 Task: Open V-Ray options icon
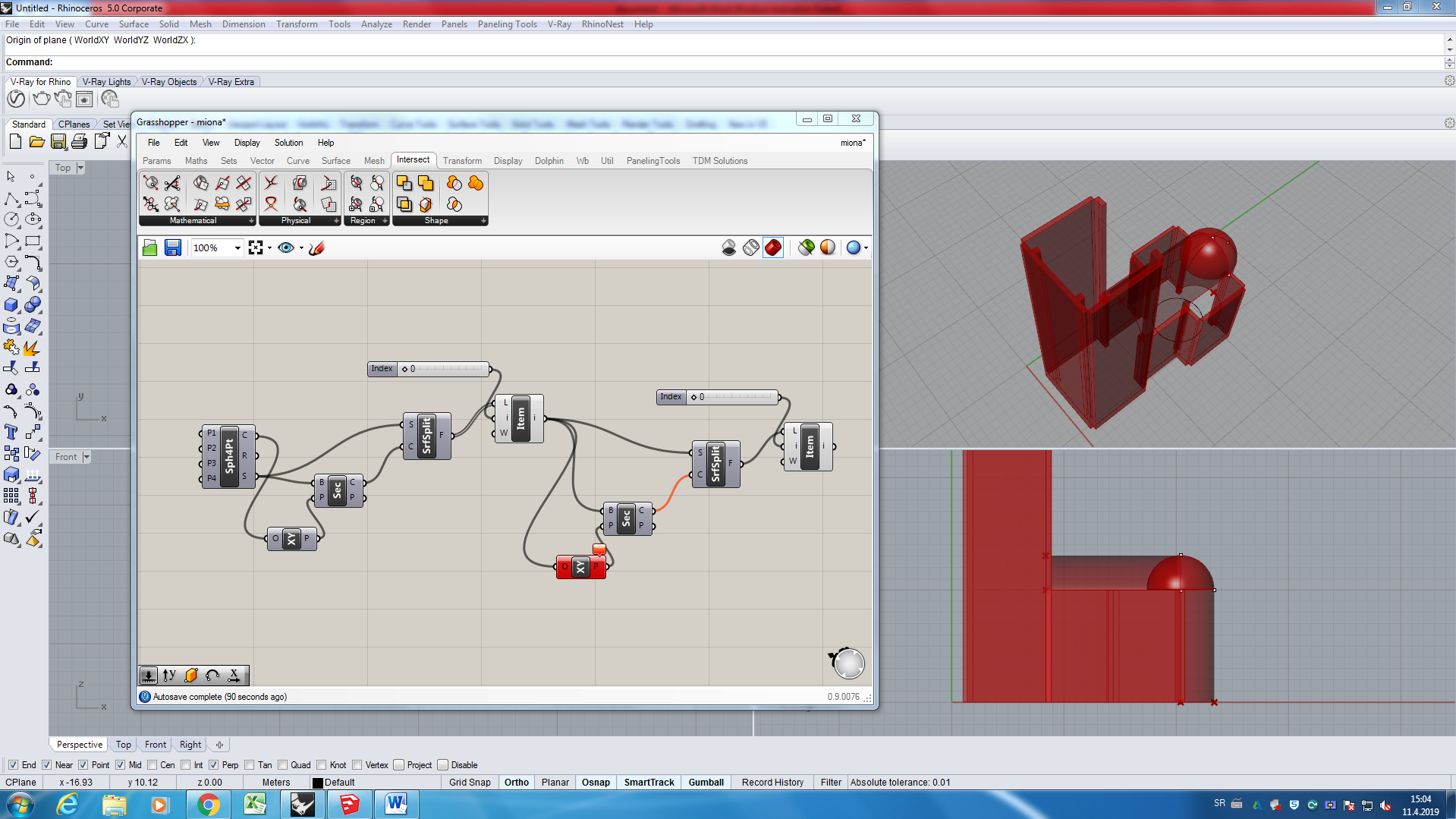(x=16, y=99)
